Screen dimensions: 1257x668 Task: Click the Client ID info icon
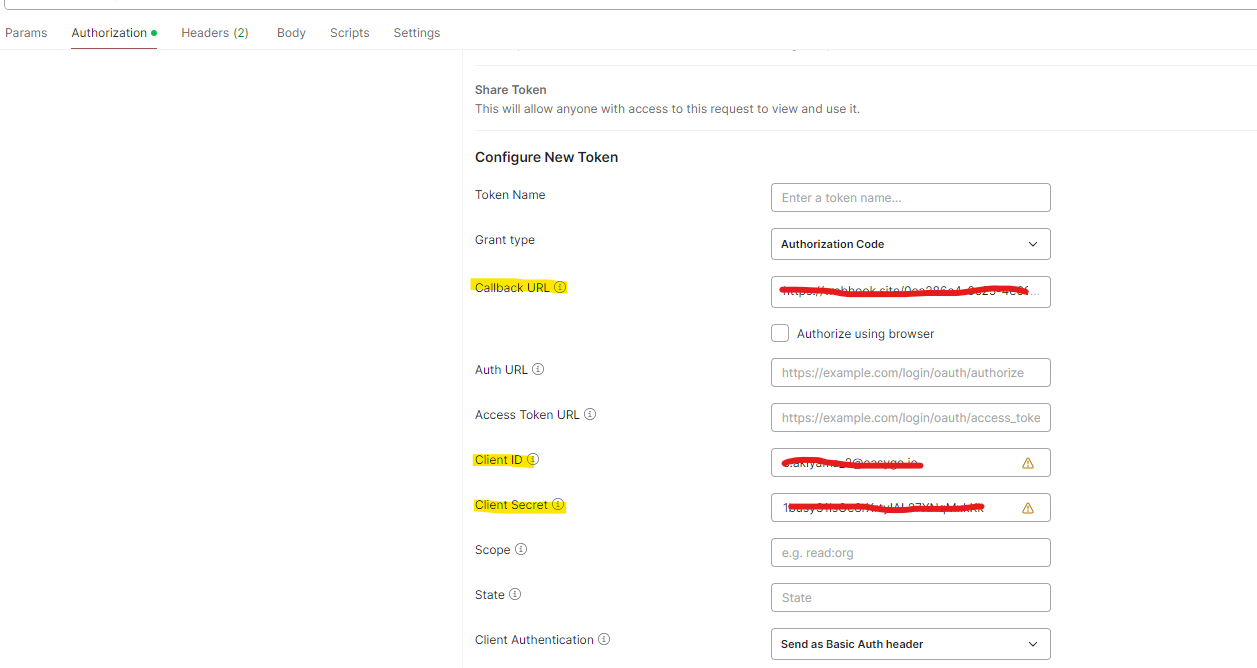pyautogui.click(x=534, y=459)
